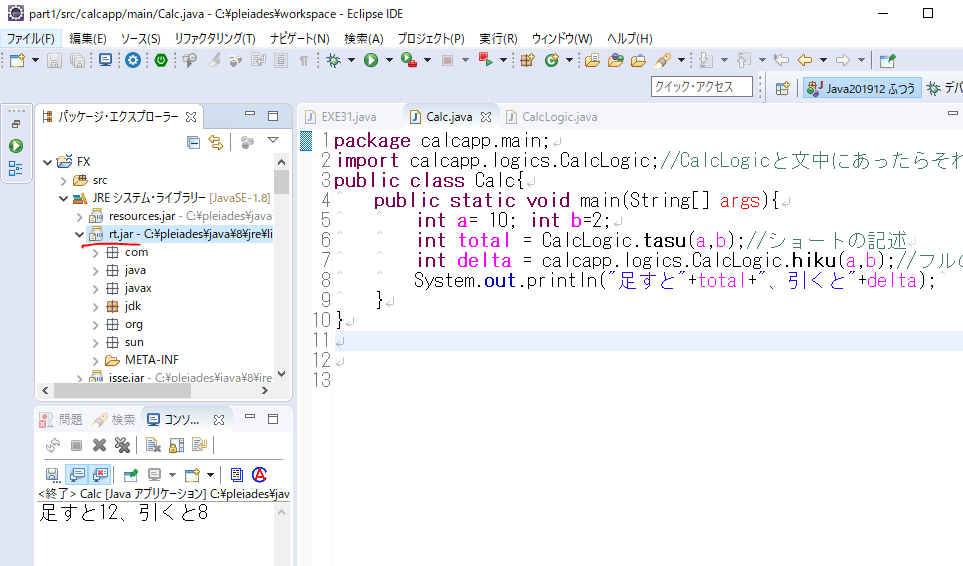Expand the src folder in FX project

click(64, 180)
